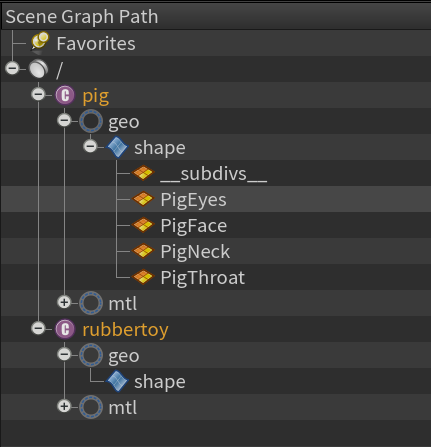Image resolution: width=431 pixels, height=447 pixels.
Task: Collapse the pig shape mesh subsets
Action: [90, 147]
